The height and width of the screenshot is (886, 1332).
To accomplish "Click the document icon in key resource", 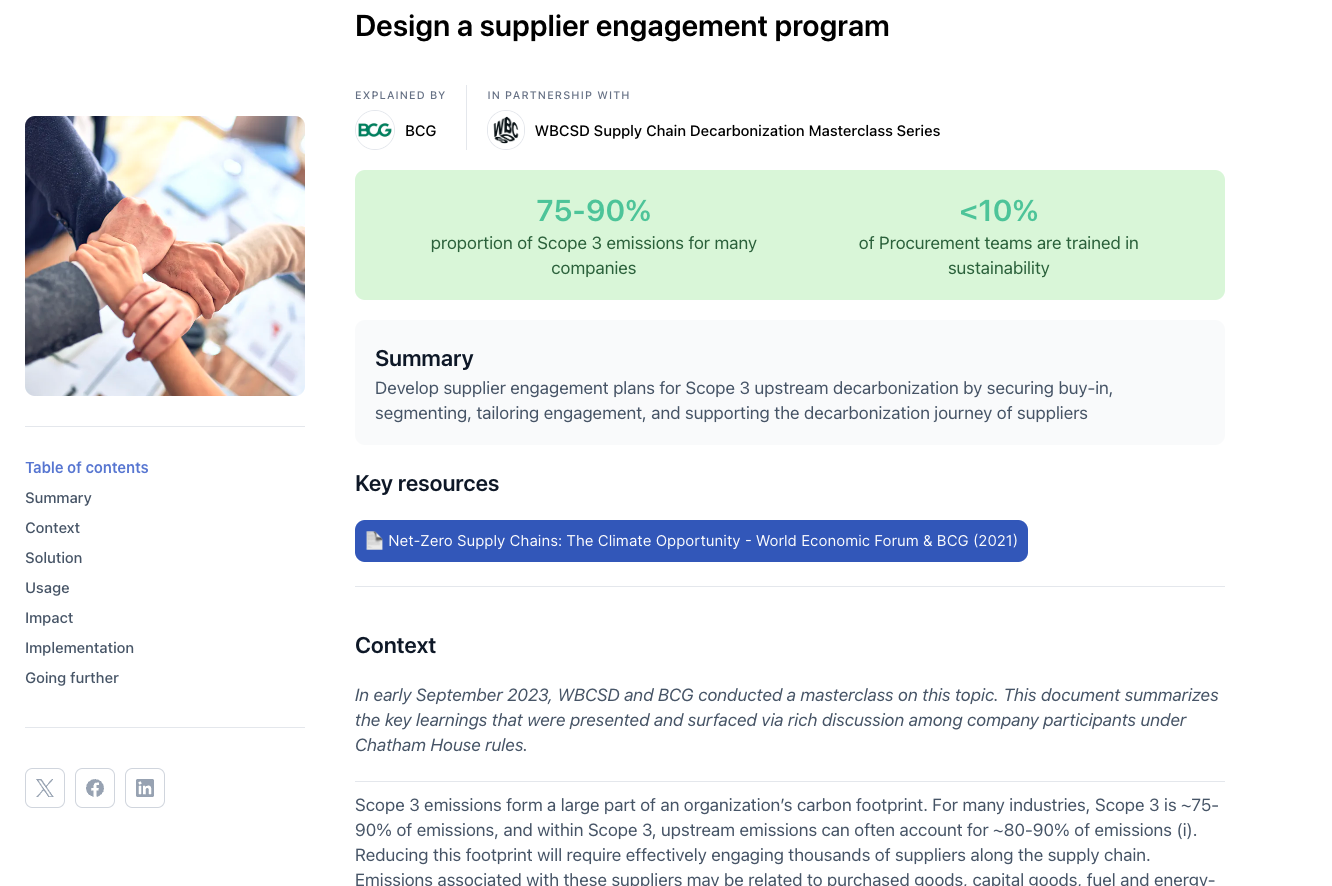I will click(374, 541).
